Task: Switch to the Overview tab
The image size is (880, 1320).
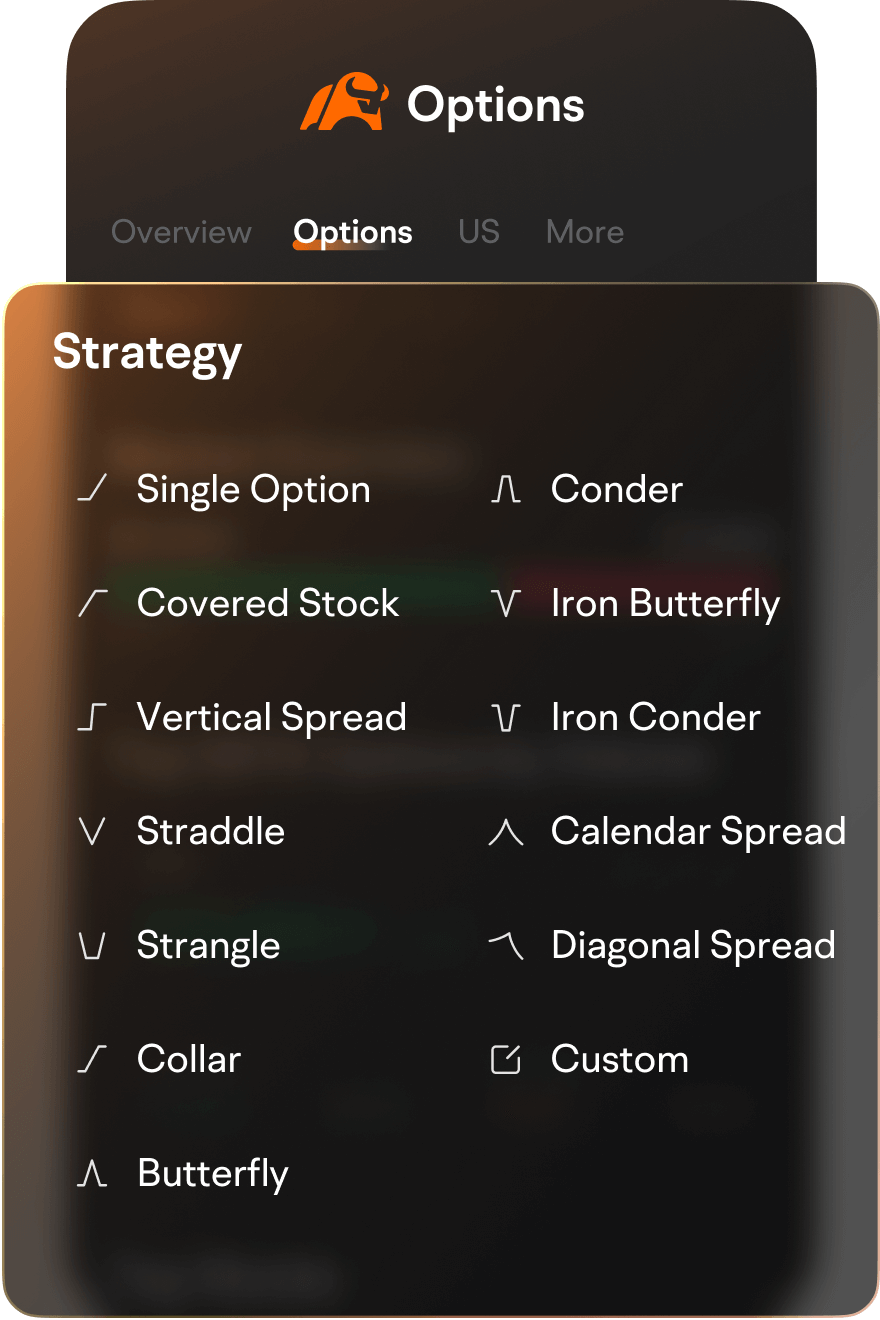Action: pyautogui.click(x=181, y=232)
